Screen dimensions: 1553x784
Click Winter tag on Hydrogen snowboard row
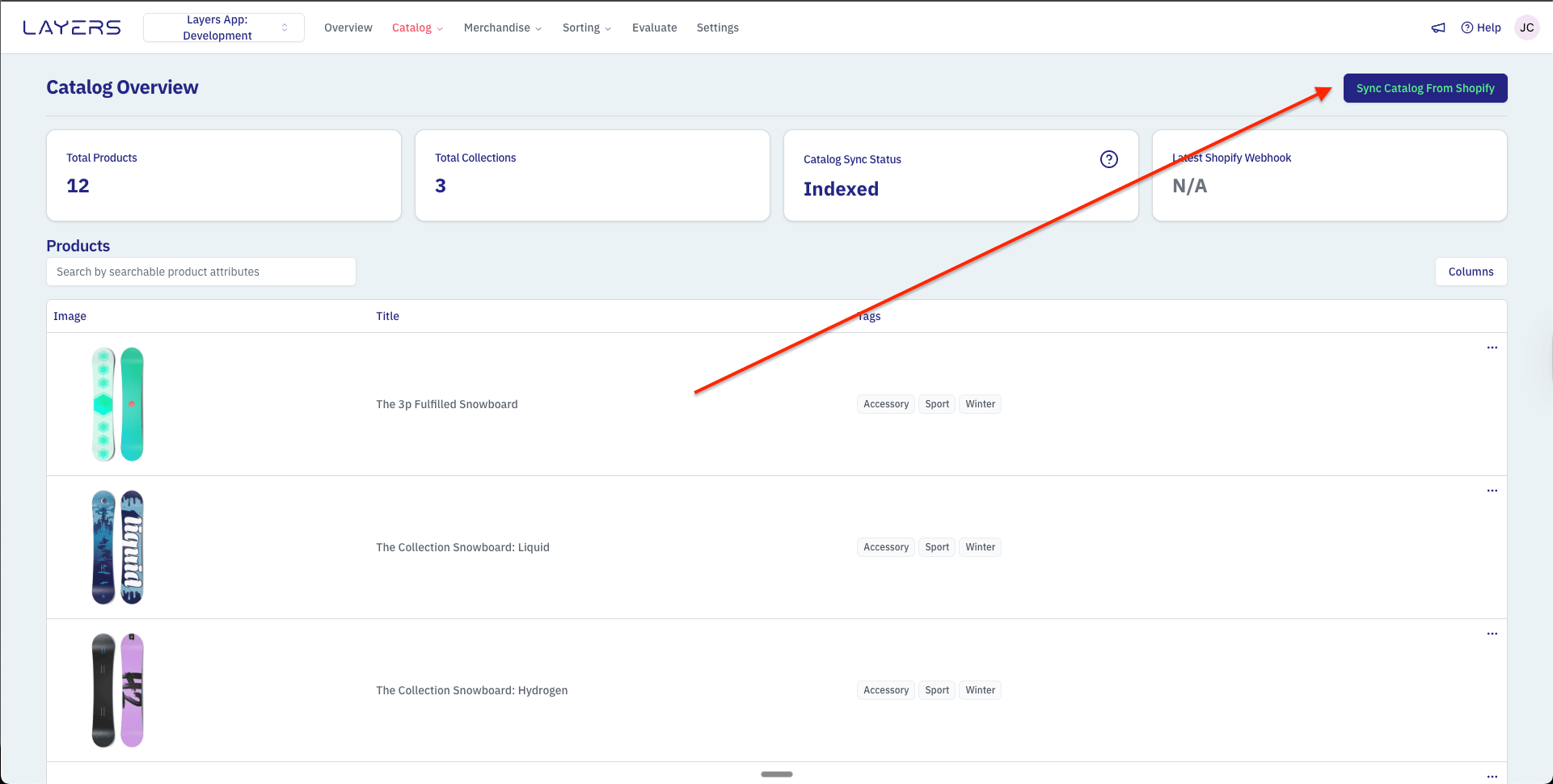point(980,690)
